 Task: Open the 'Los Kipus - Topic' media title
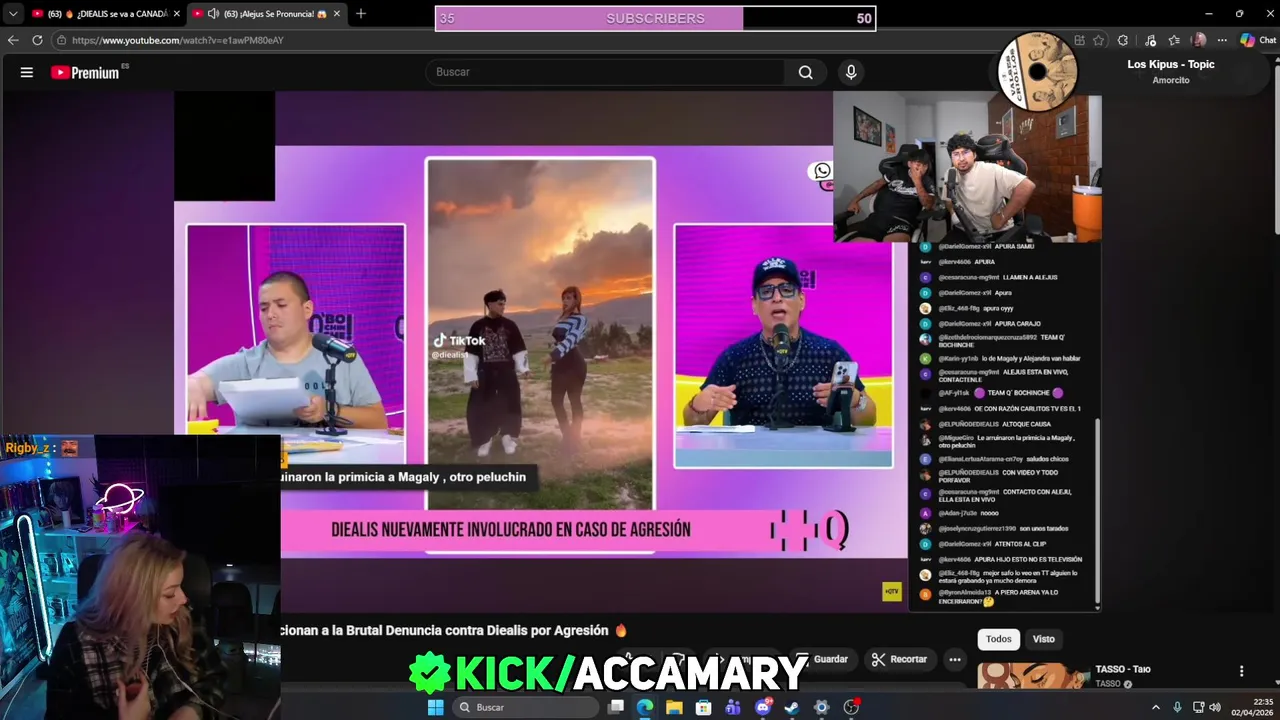point(1171,64)
